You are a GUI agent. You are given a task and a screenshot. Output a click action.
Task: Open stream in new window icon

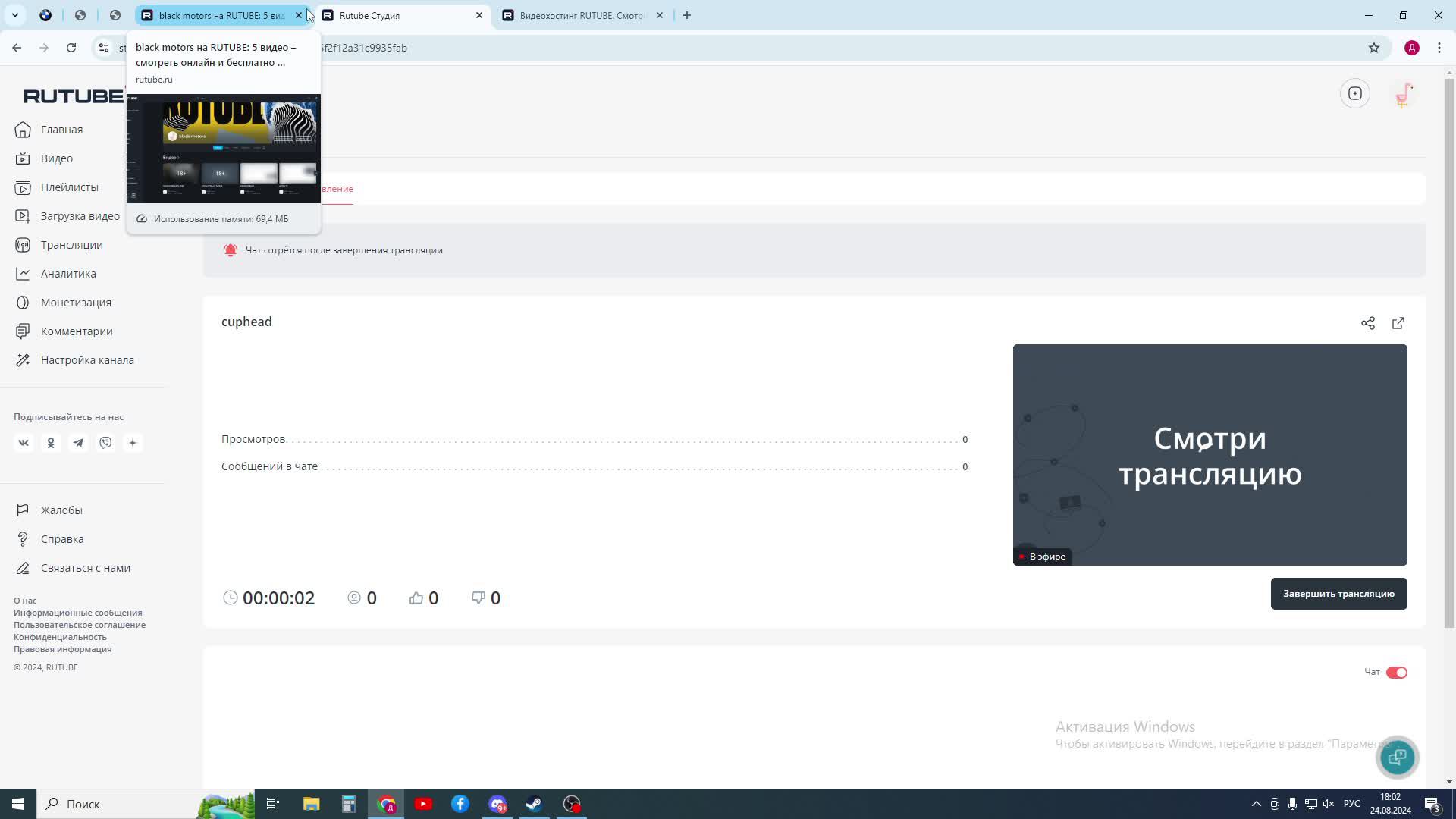point(1398,323)
